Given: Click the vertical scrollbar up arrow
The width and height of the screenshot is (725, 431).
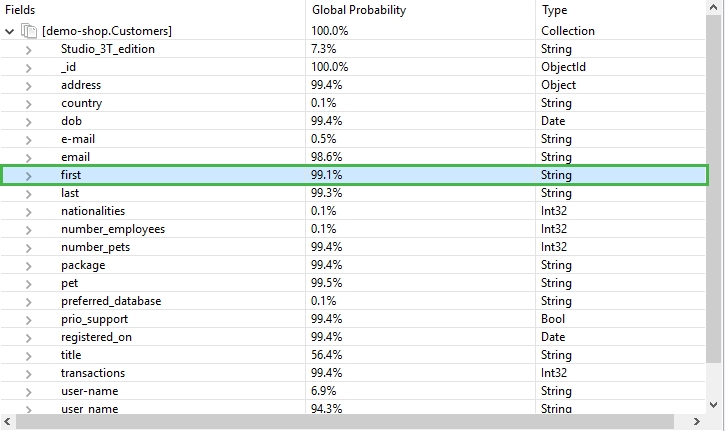Looking at the screenshot, I should 713,7.
